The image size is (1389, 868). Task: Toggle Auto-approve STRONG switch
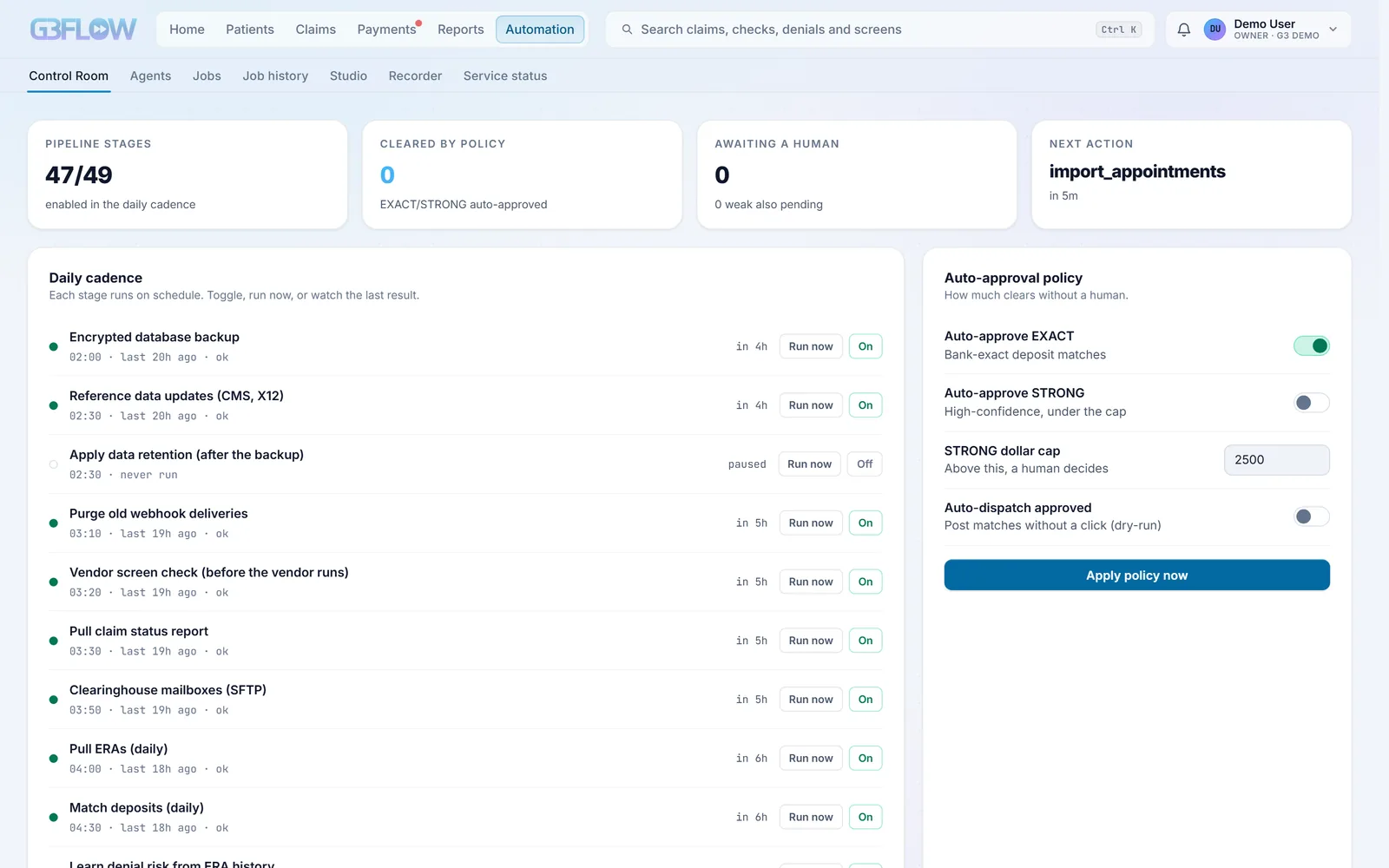[1311, 403]
